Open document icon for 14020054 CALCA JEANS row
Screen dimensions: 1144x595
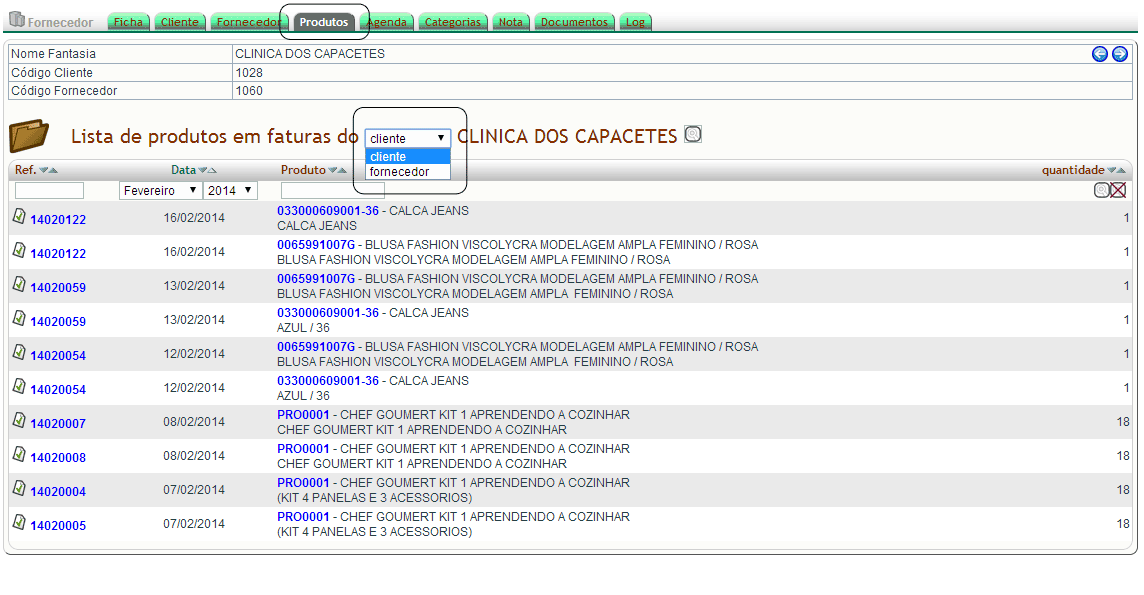19,386
